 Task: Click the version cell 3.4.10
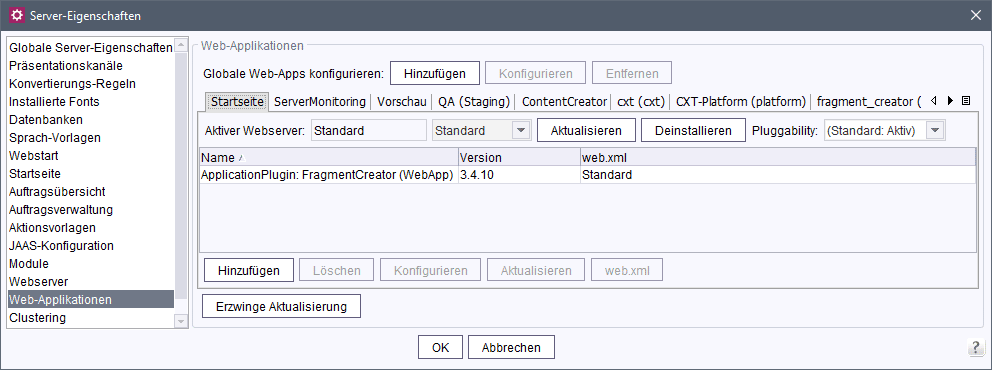pos(519,175)
